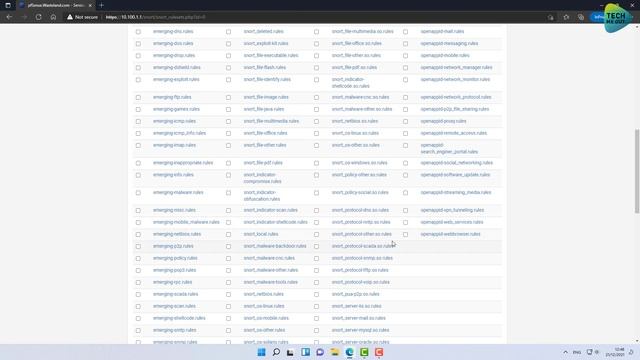Check openappid-remote_access.rules box

coord(405,133)
